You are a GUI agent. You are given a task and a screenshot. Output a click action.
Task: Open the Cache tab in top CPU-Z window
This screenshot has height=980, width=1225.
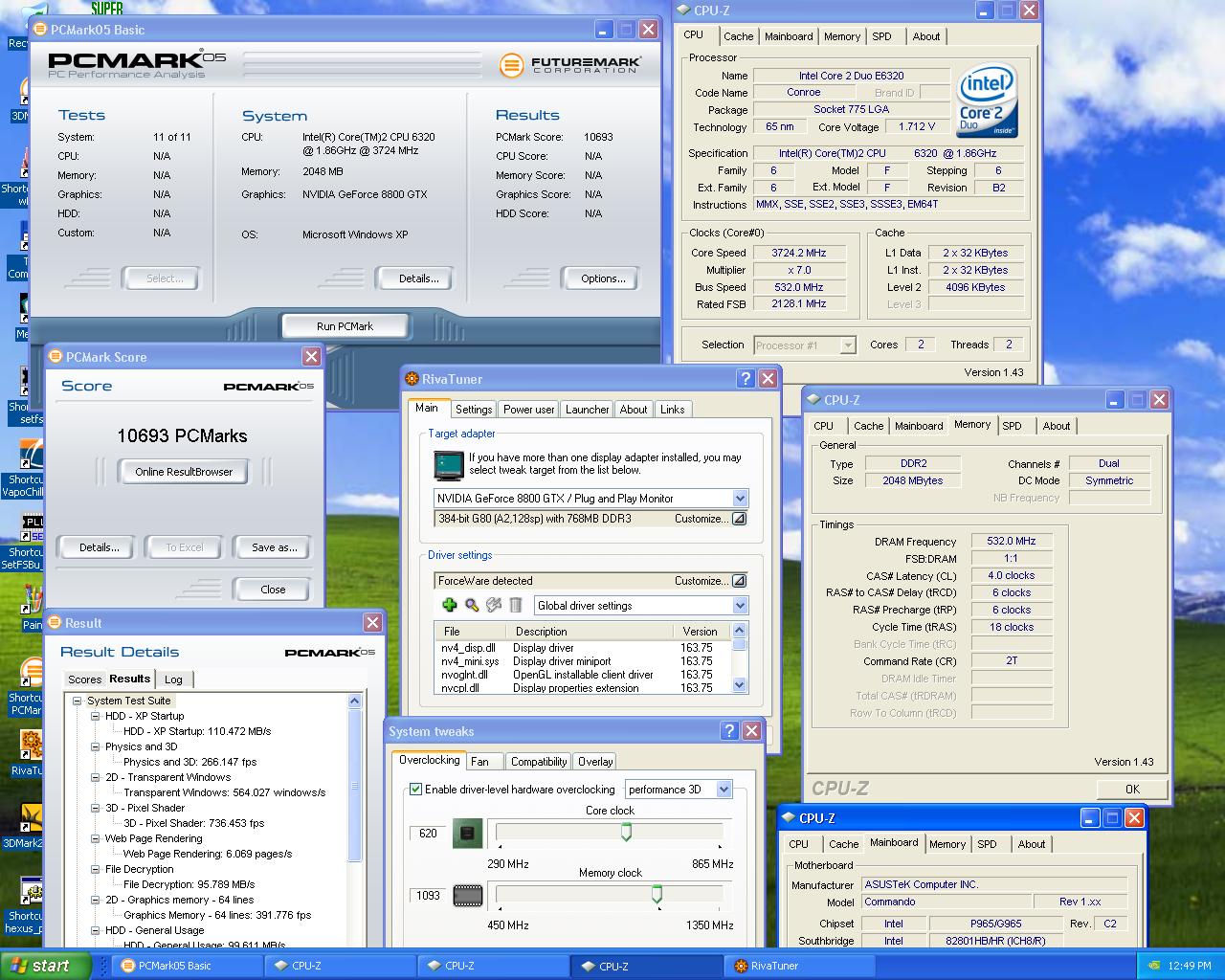click(738, 36)
